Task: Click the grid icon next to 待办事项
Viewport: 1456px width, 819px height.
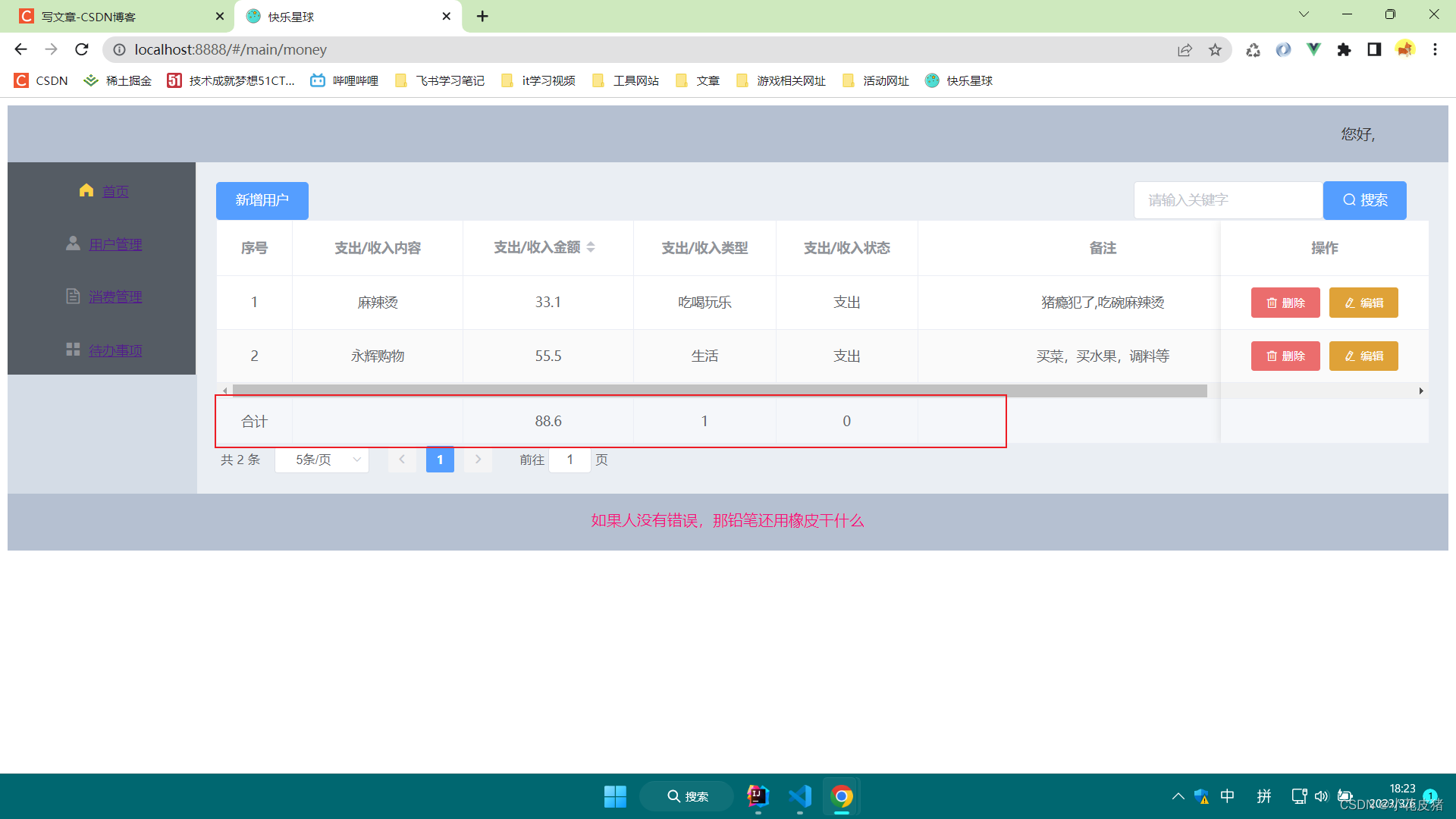Action: 73,349
